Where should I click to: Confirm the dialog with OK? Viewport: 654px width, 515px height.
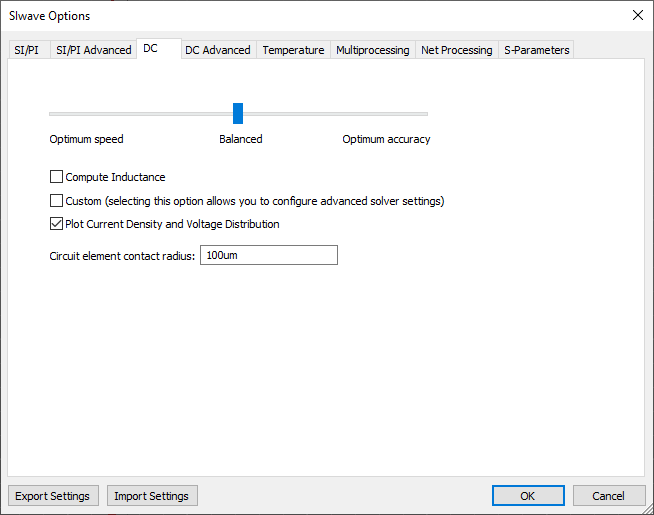click(527, 496)
